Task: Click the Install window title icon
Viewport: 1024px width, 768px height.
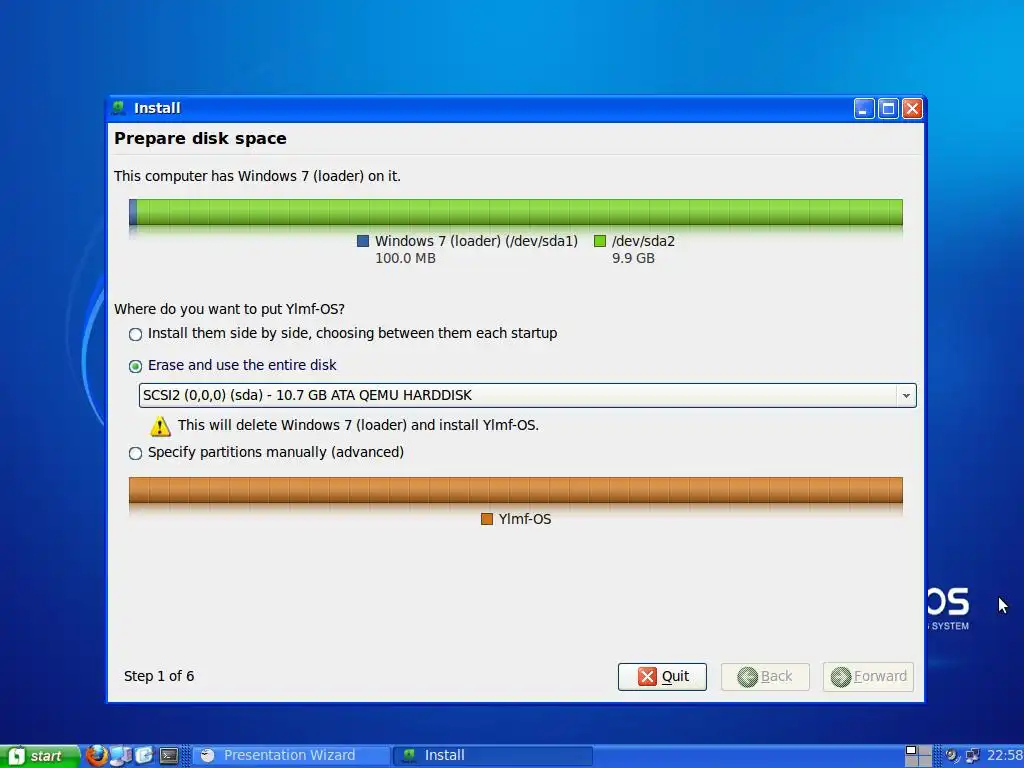Action: (118, 108)
